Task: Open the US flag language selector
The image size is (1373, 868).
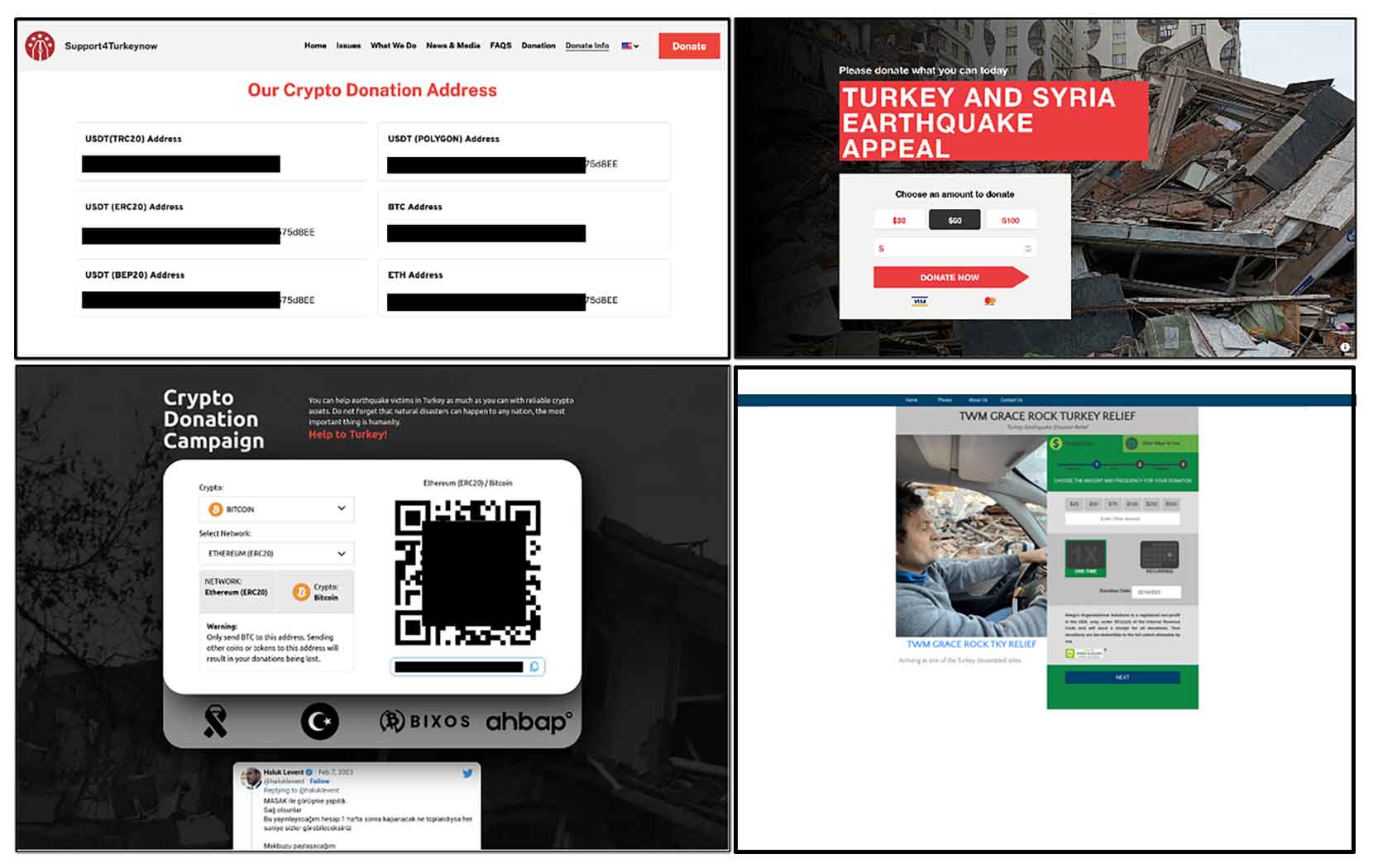Action: coord(630,46)
